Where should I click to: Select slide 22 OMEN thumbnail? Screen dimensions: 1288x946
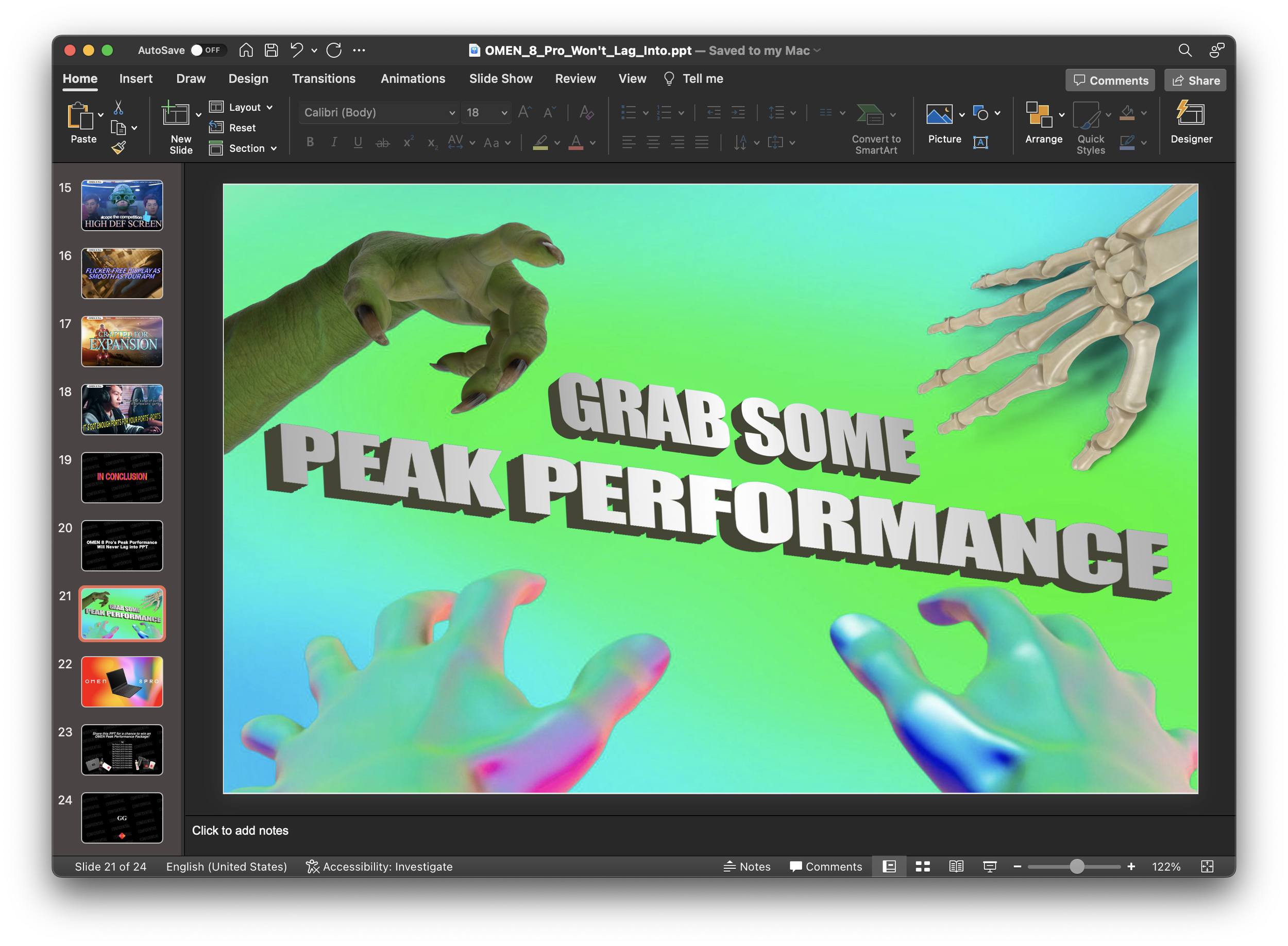pos(122,681)
